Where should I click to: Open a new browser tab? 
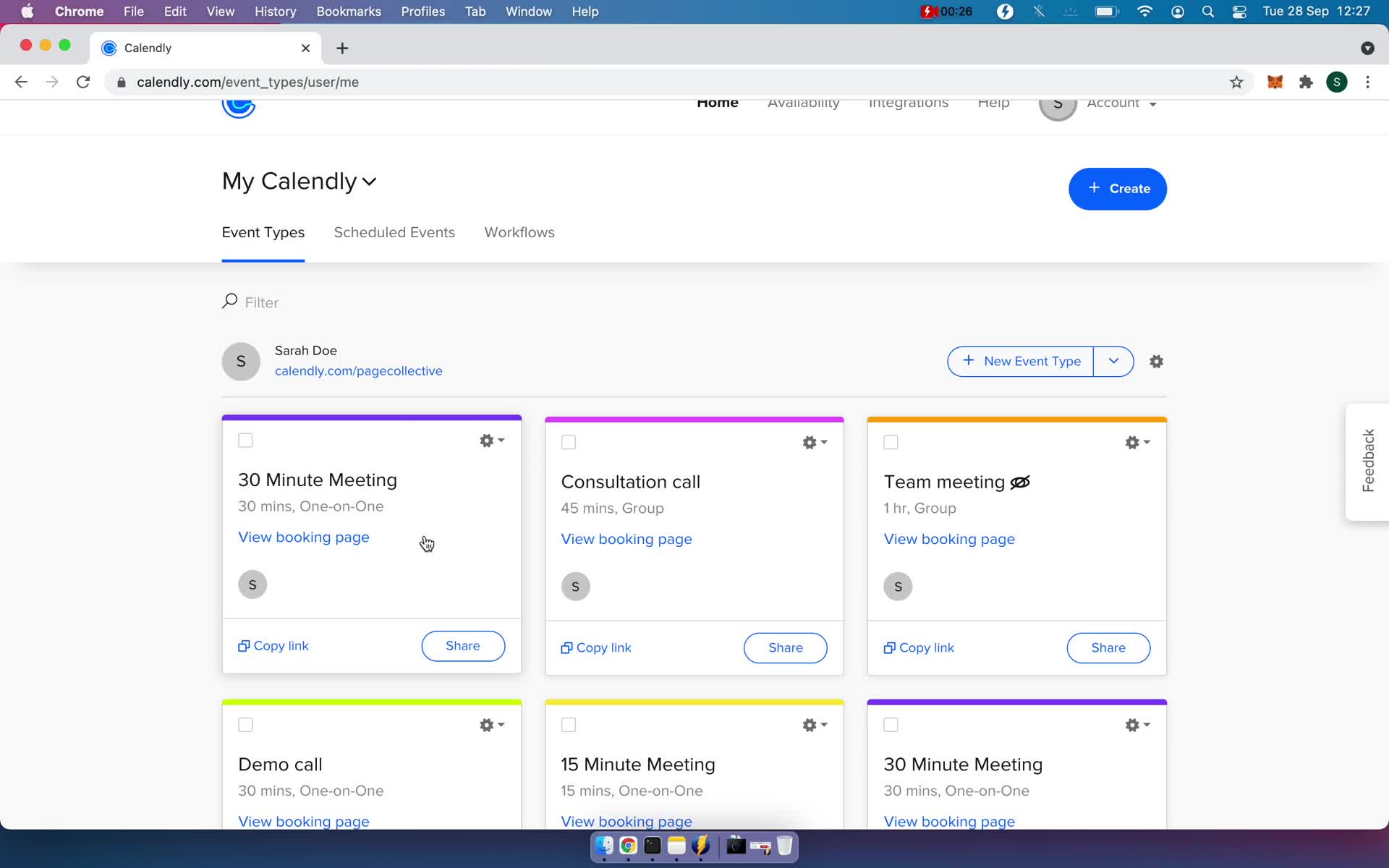342,48
